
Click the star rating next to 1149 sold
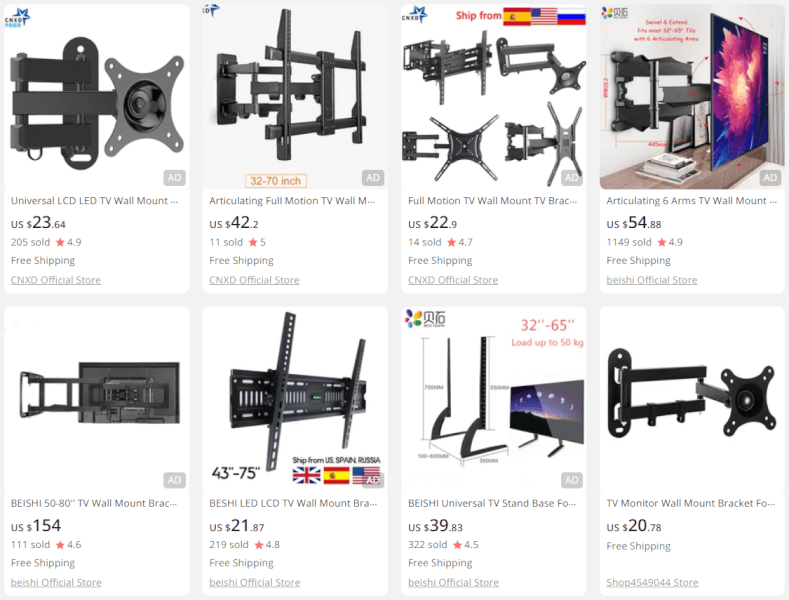pyautogui.click(x=670, y=242)
